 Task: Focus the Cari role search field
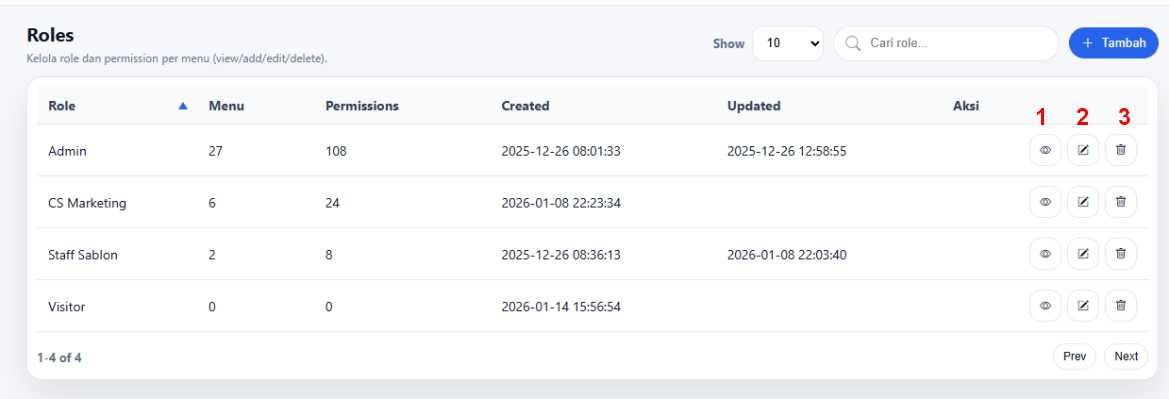click(x=946, y=43)
